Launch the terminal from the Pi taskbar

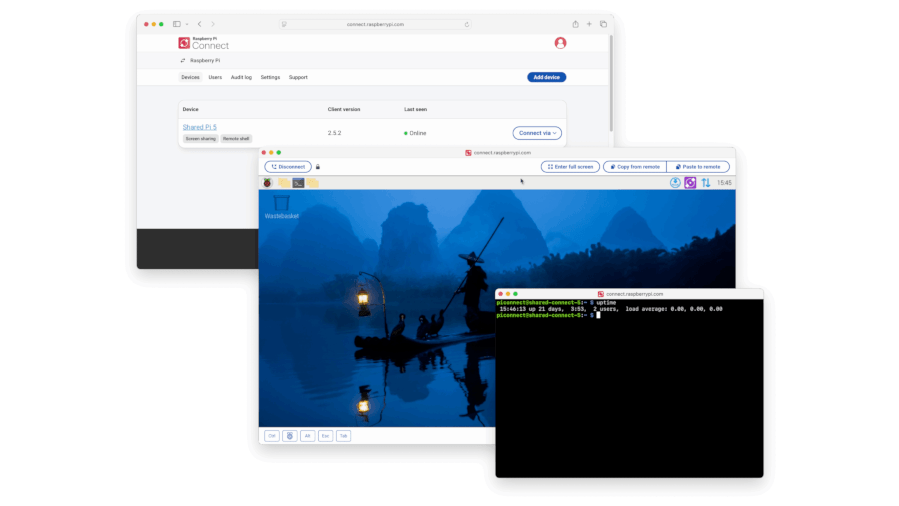coord(298,183)
